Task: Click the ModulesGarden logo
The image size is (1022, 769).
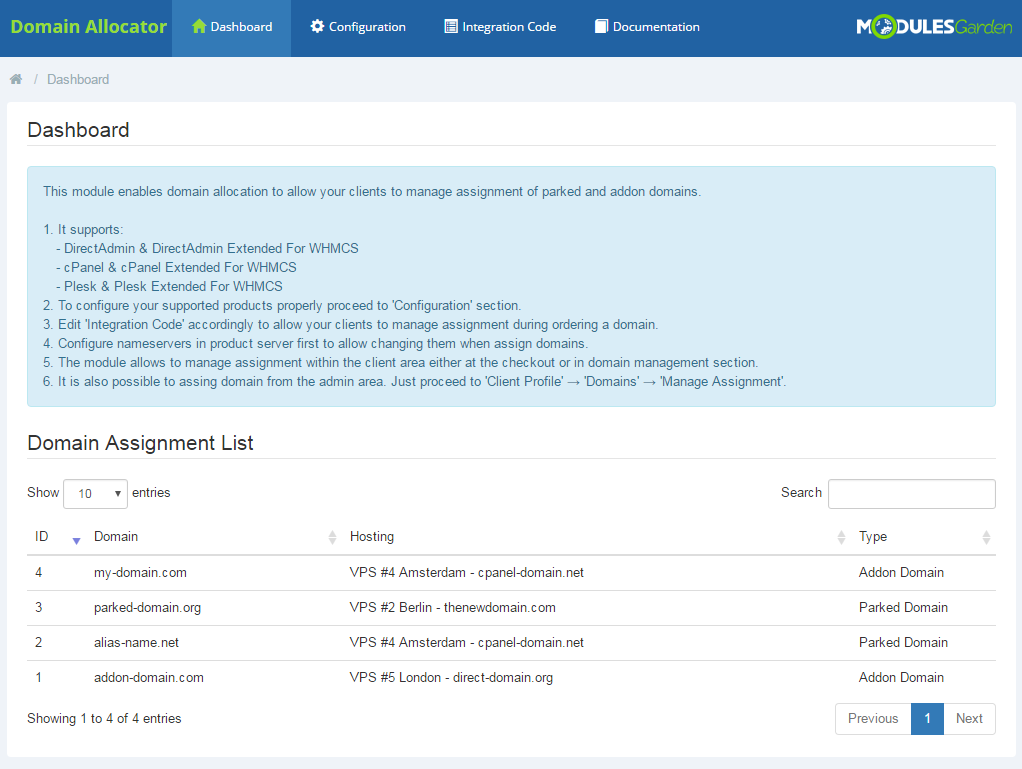Action: (x=932, y=27)
